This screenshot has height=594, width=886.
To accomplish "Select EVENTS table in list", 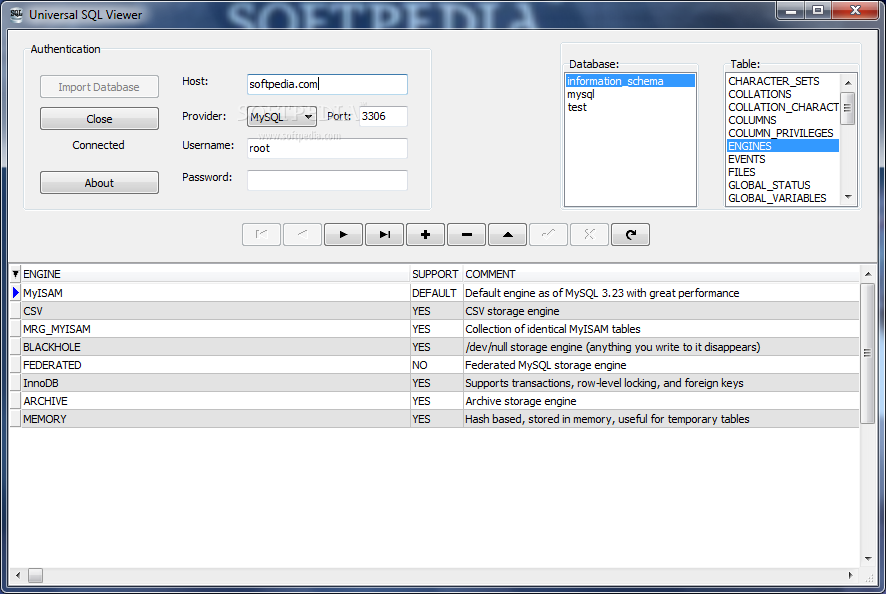I will (783, 159).
